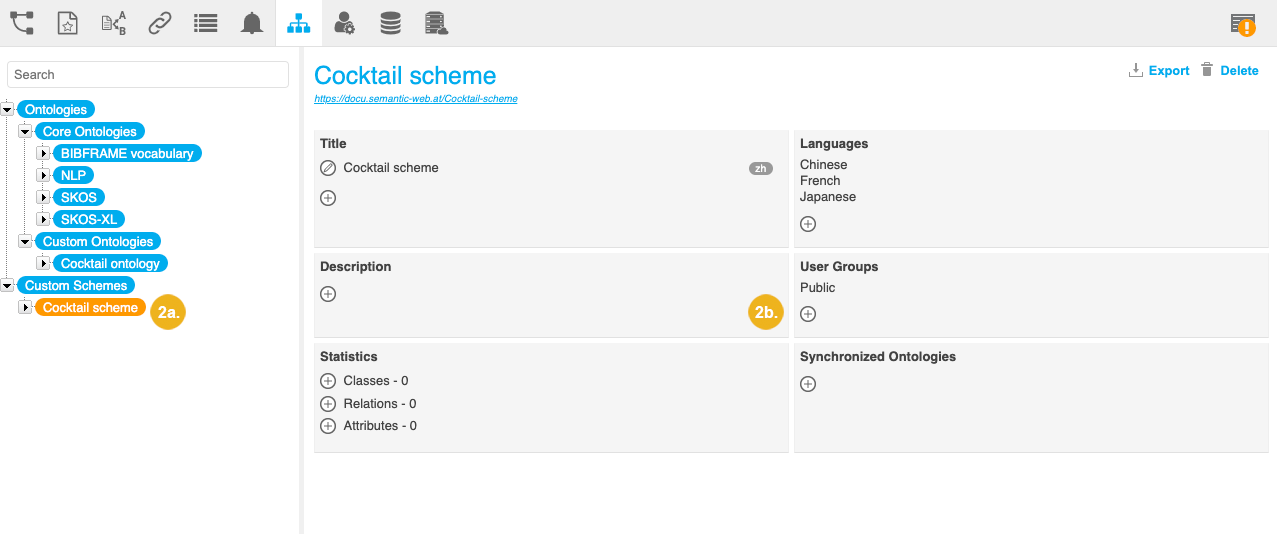Open the document A/B comparison icon
This screenshot has width=1277, height=534.
pos(113,23)
